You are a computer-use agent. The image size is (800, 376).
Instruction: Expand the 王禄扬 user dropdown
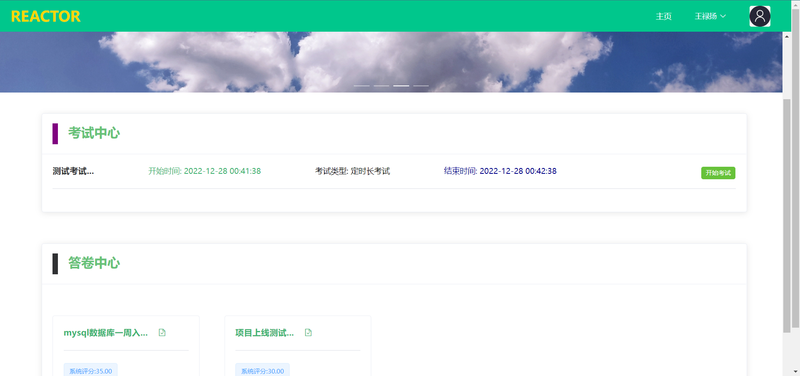tap(710, 16)
